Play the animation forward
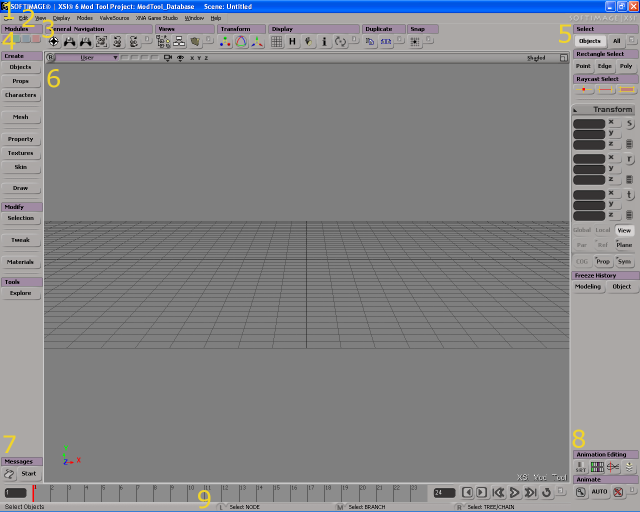Image resolution: width=640 pixels, height=512 pixels. coord(514,493)
